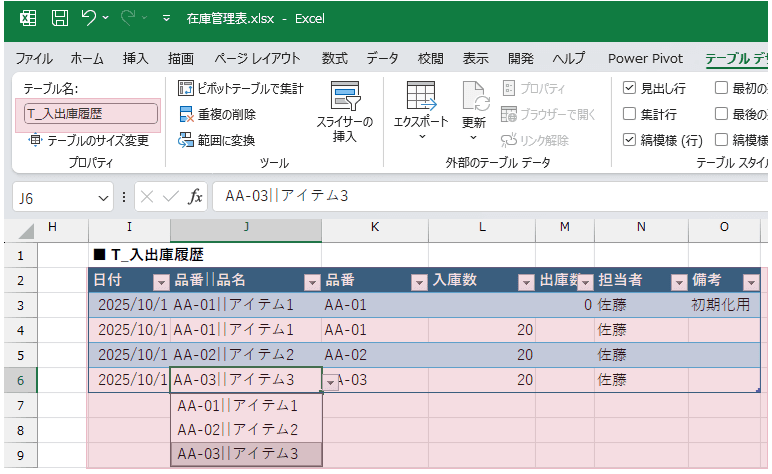
Task: Click 重複の削除 button
Action: [217, 115]
